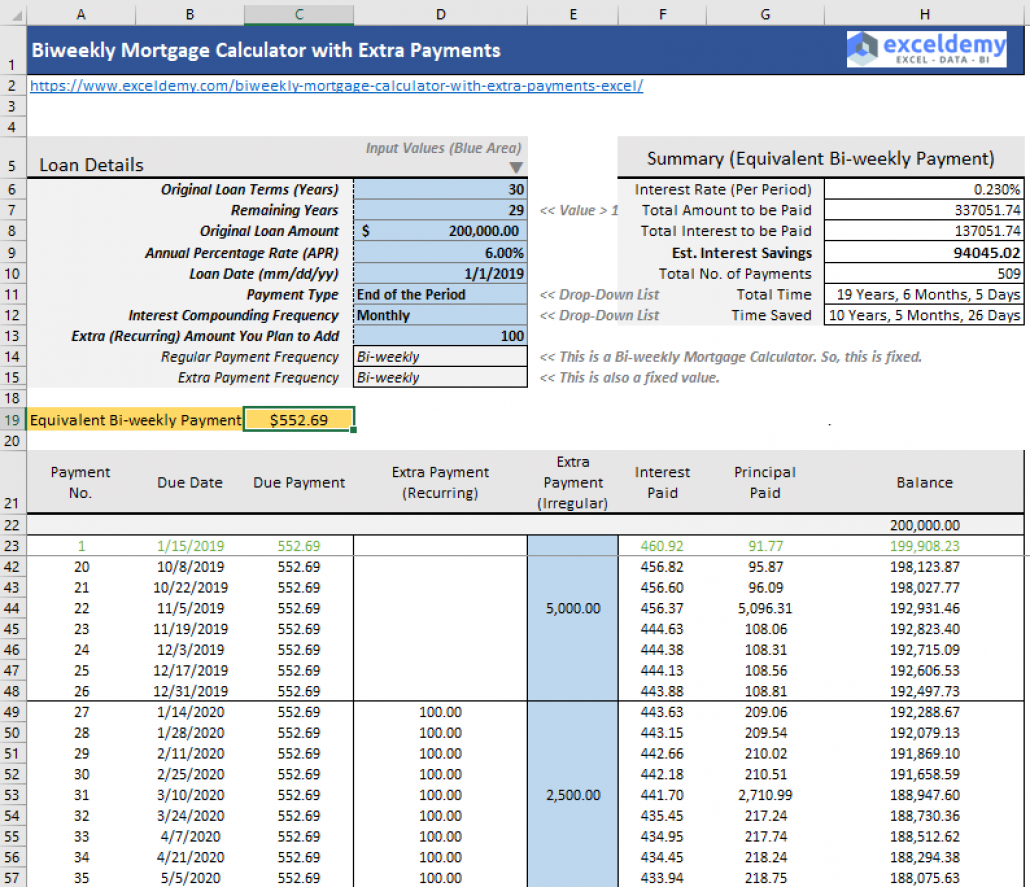Select the Interest Compounding Frequency cell Monthly
The width and height of the screenshot is (1030, 887).
coord(440,315)
